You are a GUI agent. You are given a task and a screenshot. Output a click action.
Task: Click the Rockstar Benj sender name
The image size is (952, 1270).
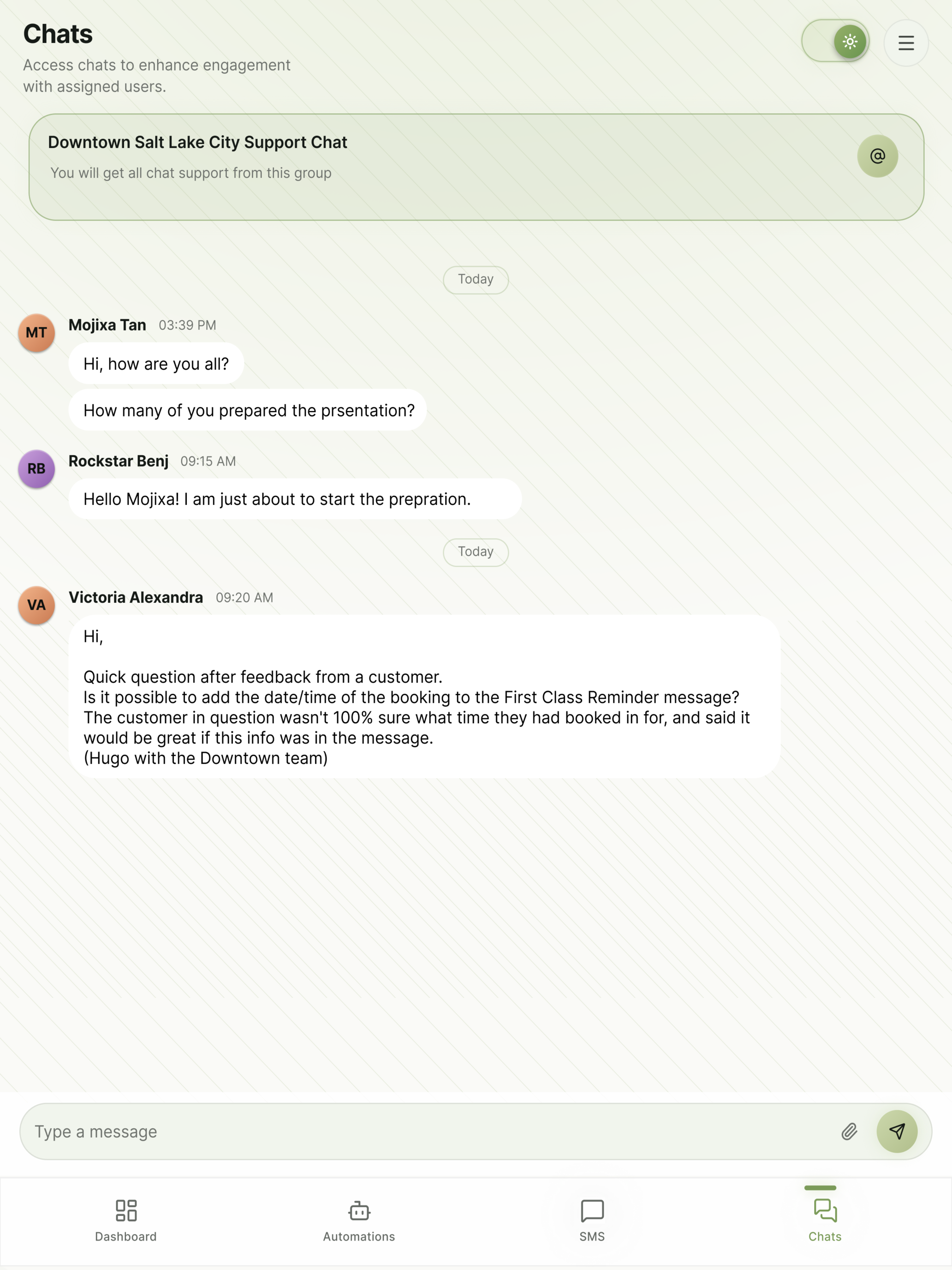(x=119, y=461)
